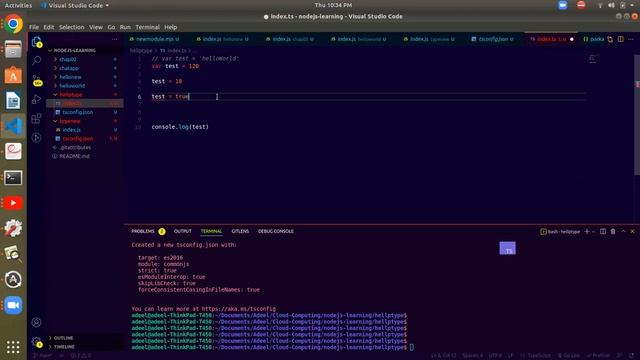Open Terminal app from the dock
Screen dimensions: 640x360
[x=13, y=178]
